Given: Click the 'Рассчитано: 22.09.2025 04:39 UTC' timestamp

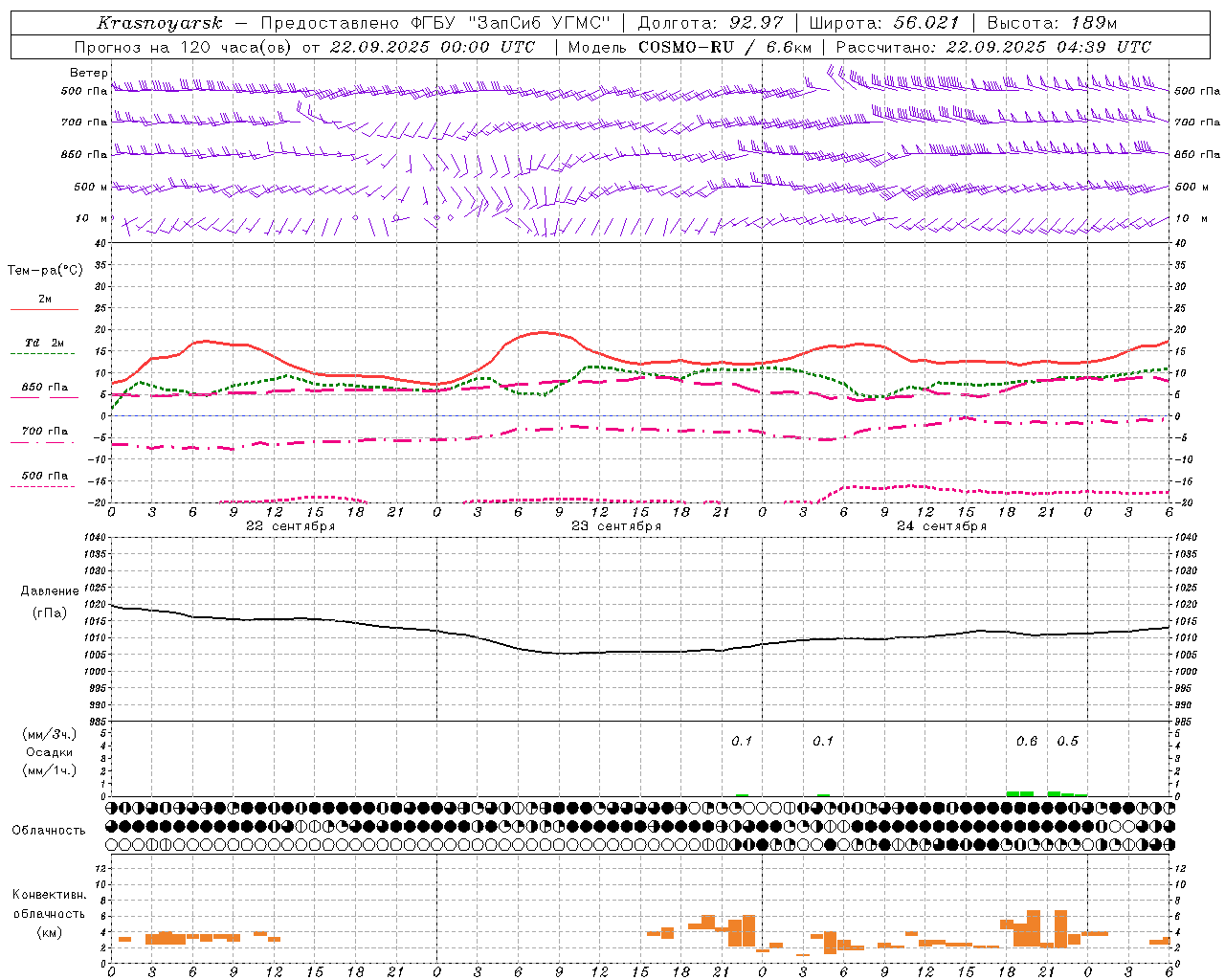Looking at the screenshot, I should pos(993,47).
